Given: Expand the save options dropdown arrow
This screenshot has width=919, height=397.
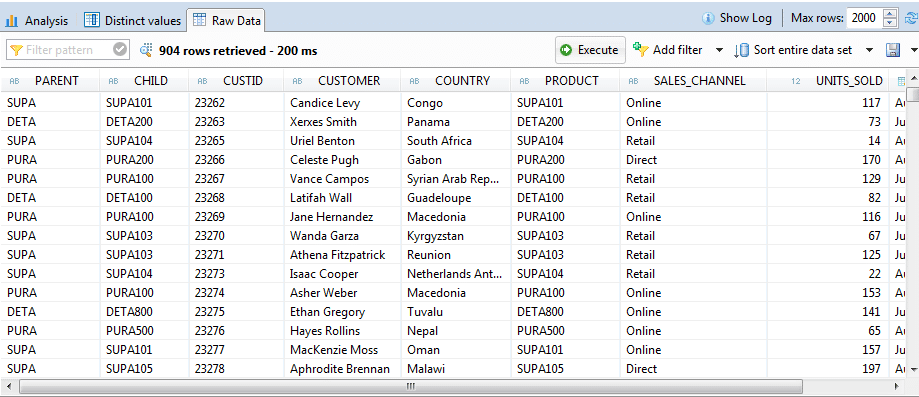Looking at the screenshot, I should click(913, 50).
